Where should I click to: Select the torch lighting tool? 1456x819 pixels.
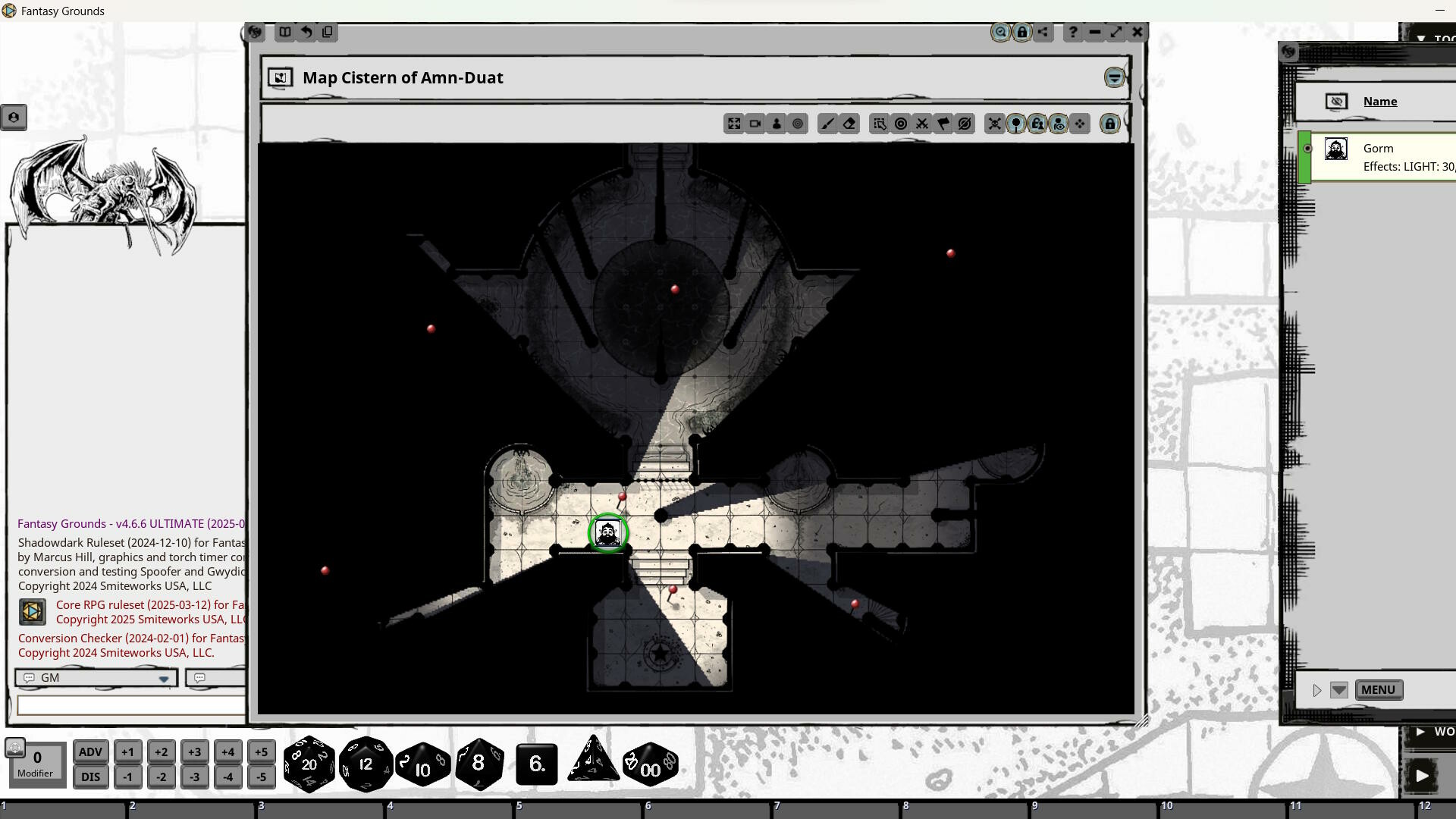click(x=1015, y=124)
